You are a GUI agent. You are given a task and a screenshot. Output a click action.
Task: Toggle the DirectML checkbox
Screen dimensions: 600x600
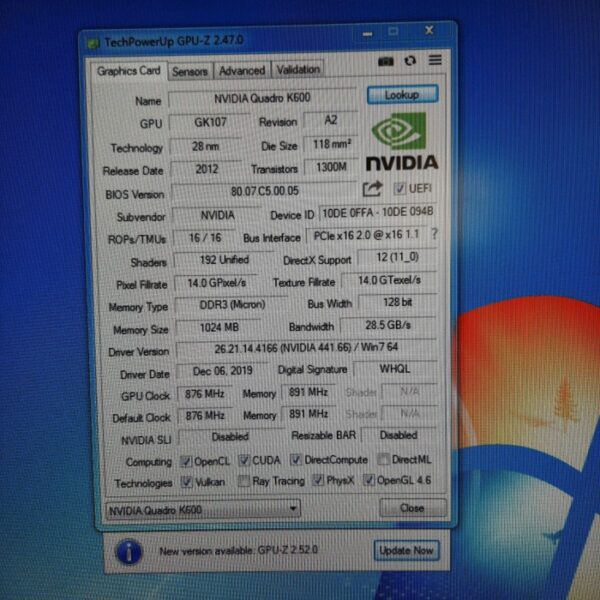pos(384,460)
